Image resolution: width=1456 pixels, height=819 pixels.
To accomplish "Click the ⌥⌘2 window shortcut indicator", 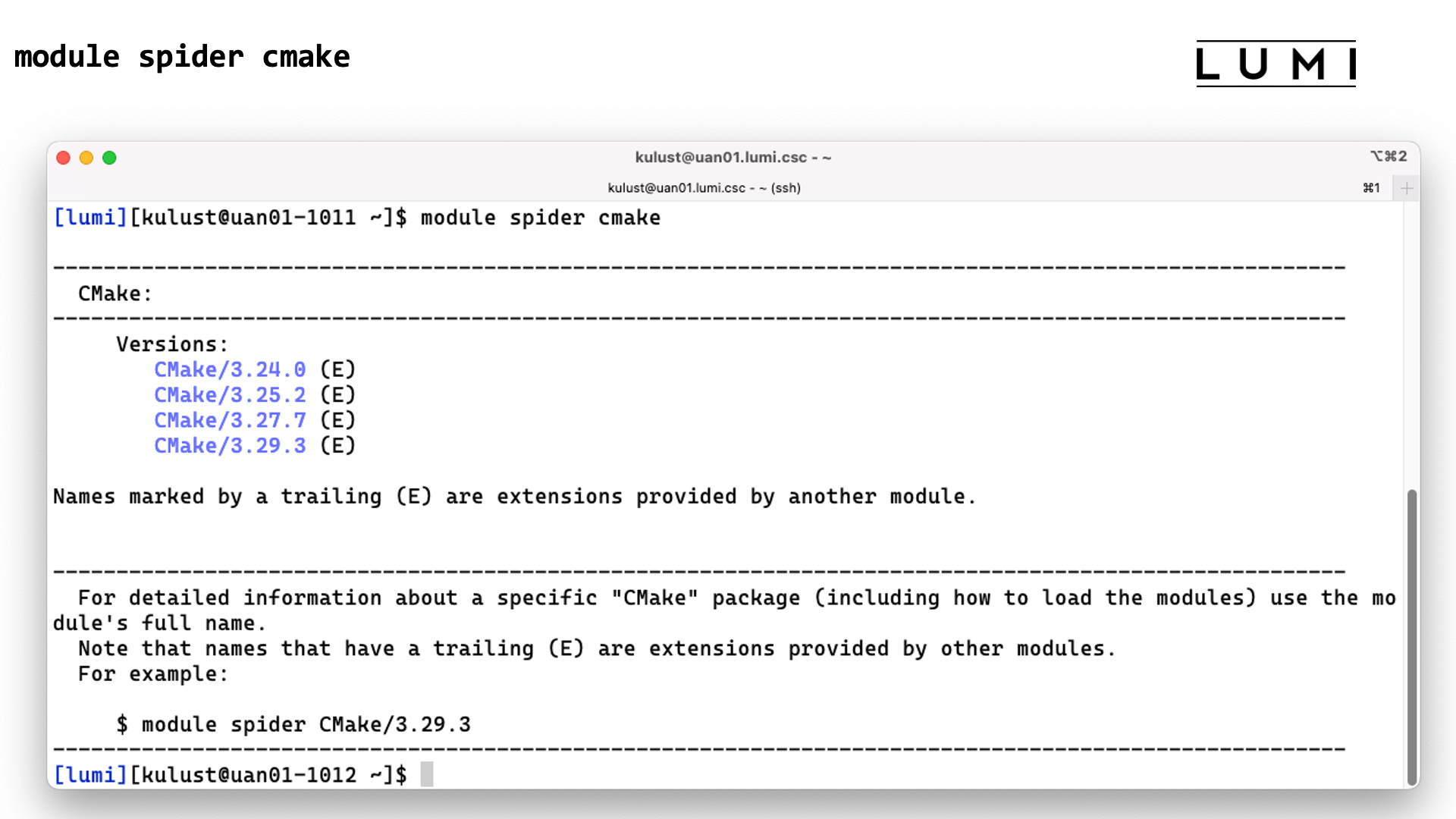I will tap(1388, 156).
